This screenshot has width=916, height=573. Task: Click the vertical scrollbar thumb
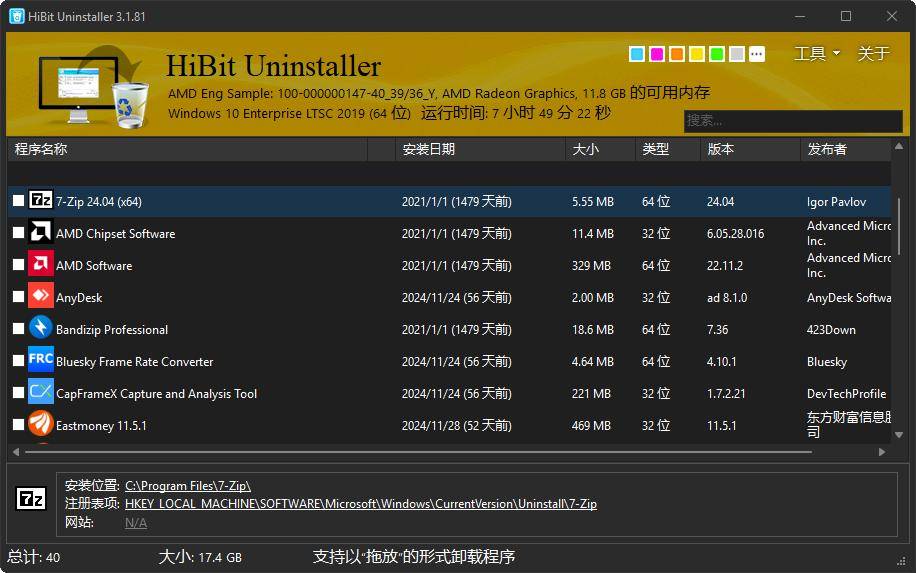(x=898, y=227)
